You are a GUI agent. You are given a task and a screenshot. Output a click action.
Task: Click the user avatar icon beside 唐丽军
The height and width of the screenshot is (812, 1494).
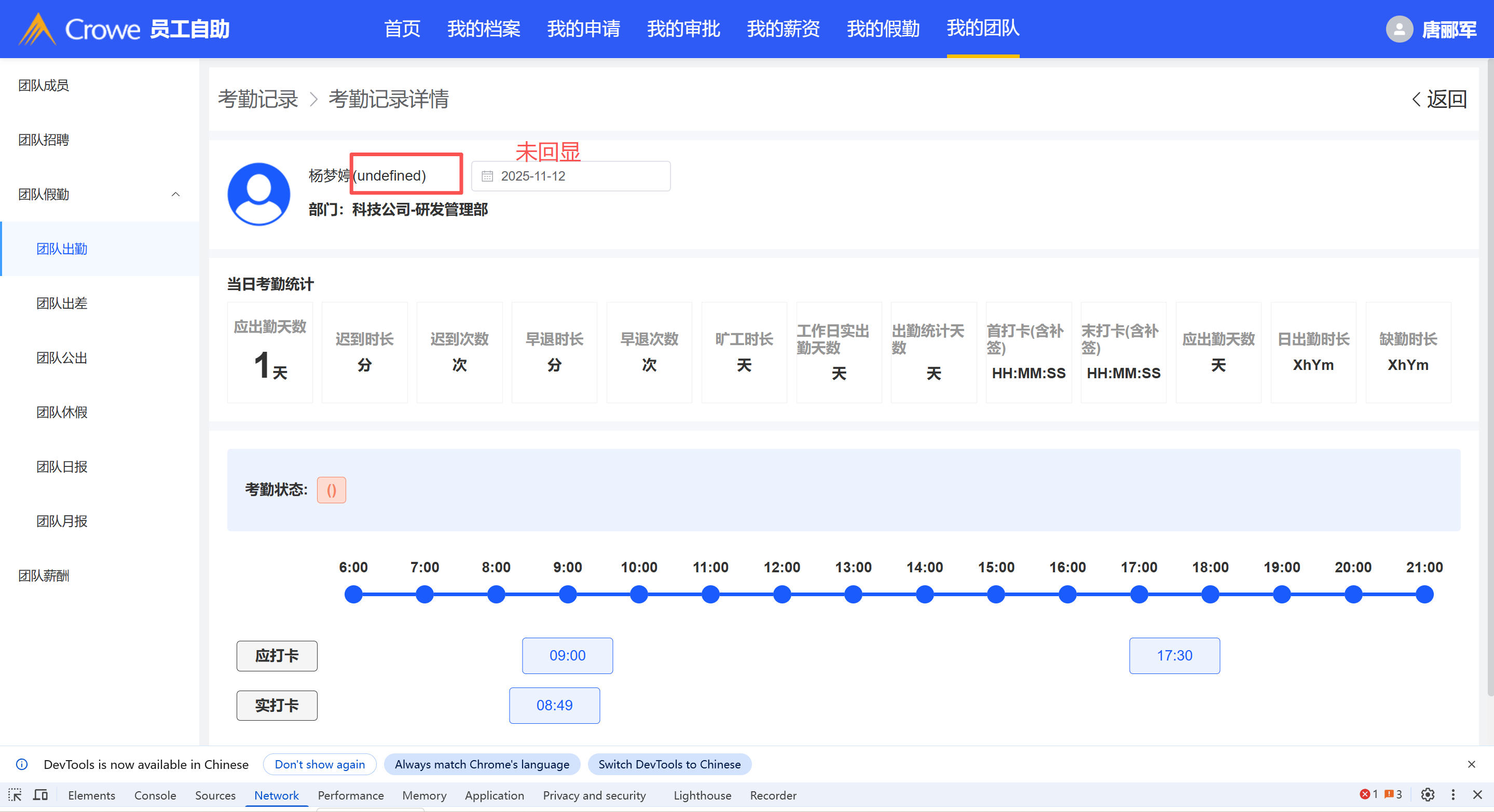click(1399, 29)
